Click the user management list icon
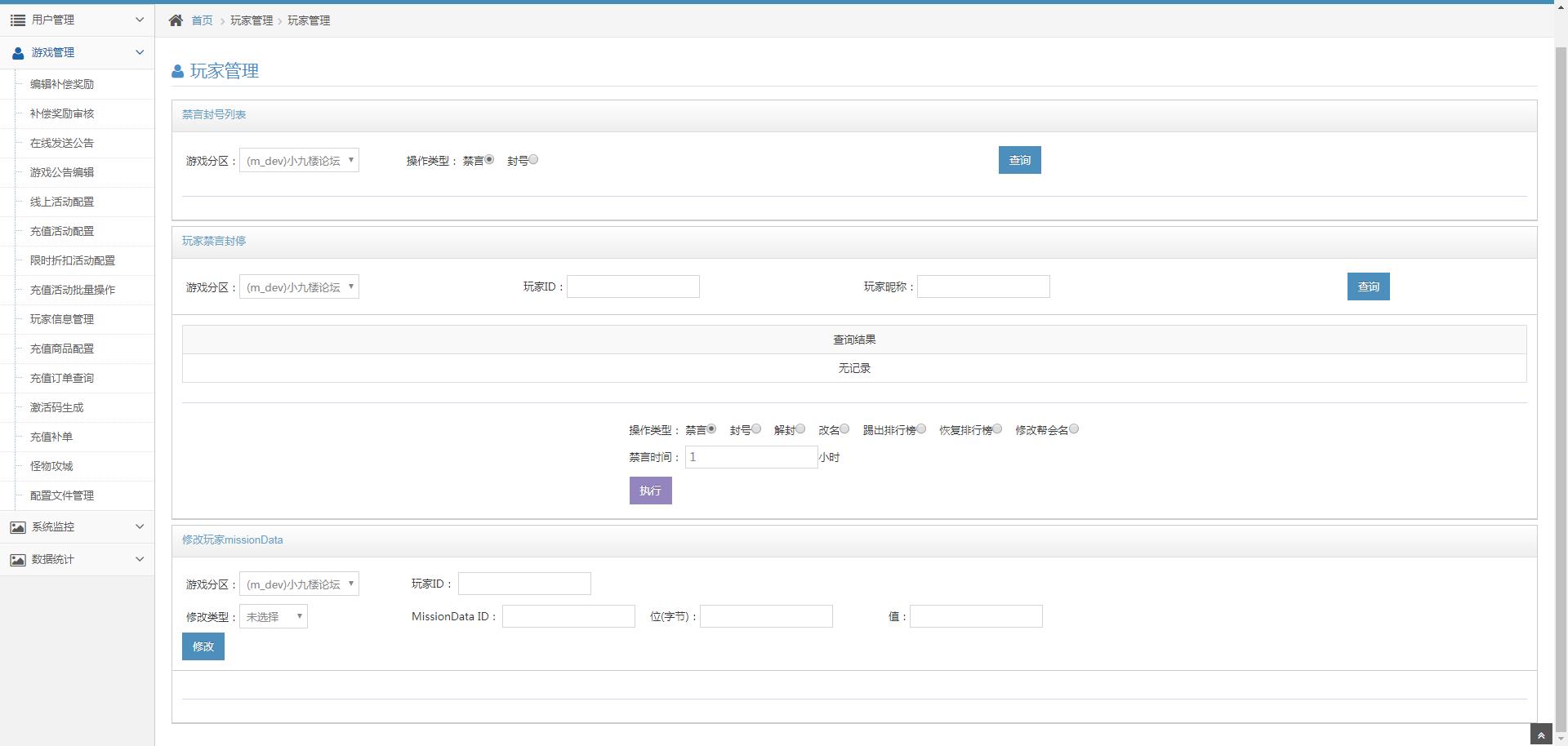The height and width of the screenshot is (746, 1568). pos(17,20)
